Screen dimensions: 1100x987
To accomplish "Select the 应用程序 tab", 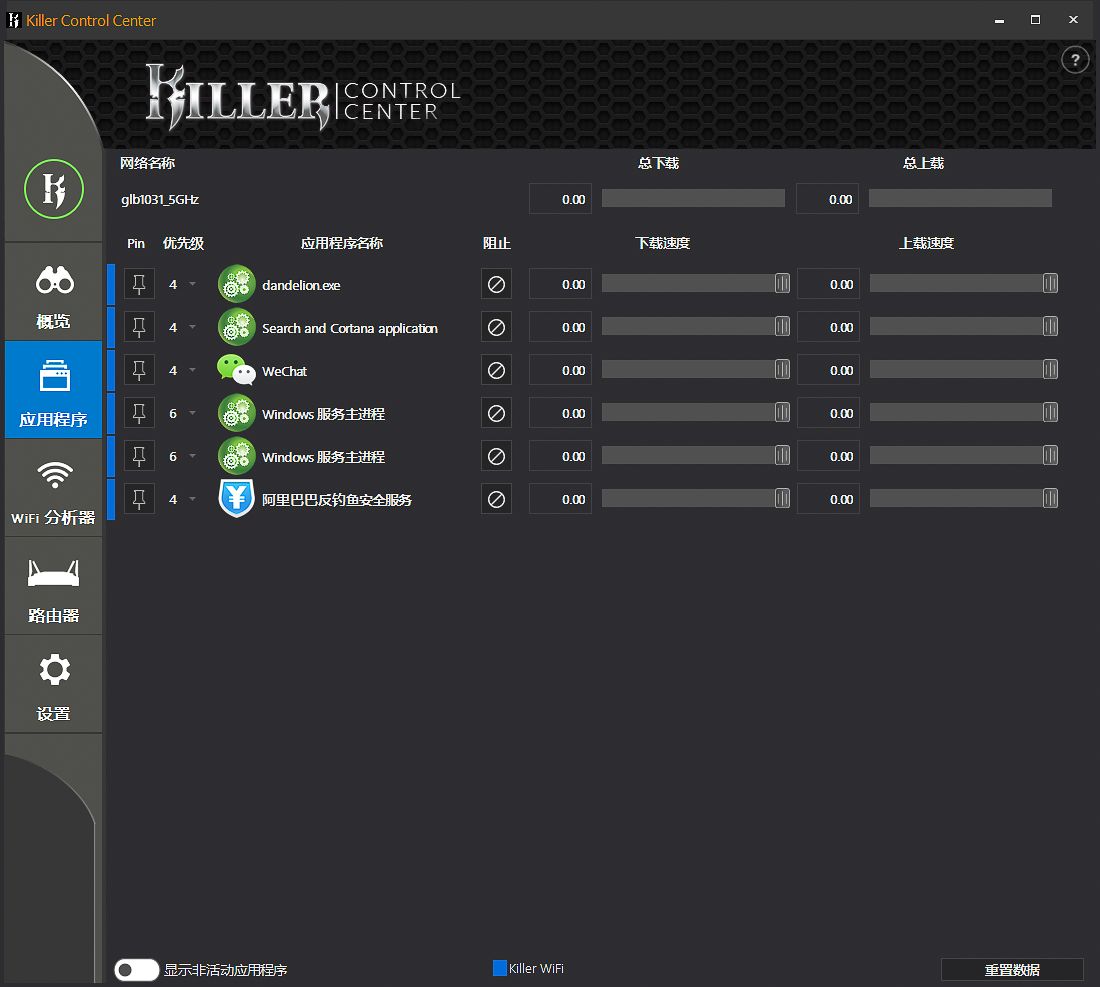I will click(x=53, y=390).
